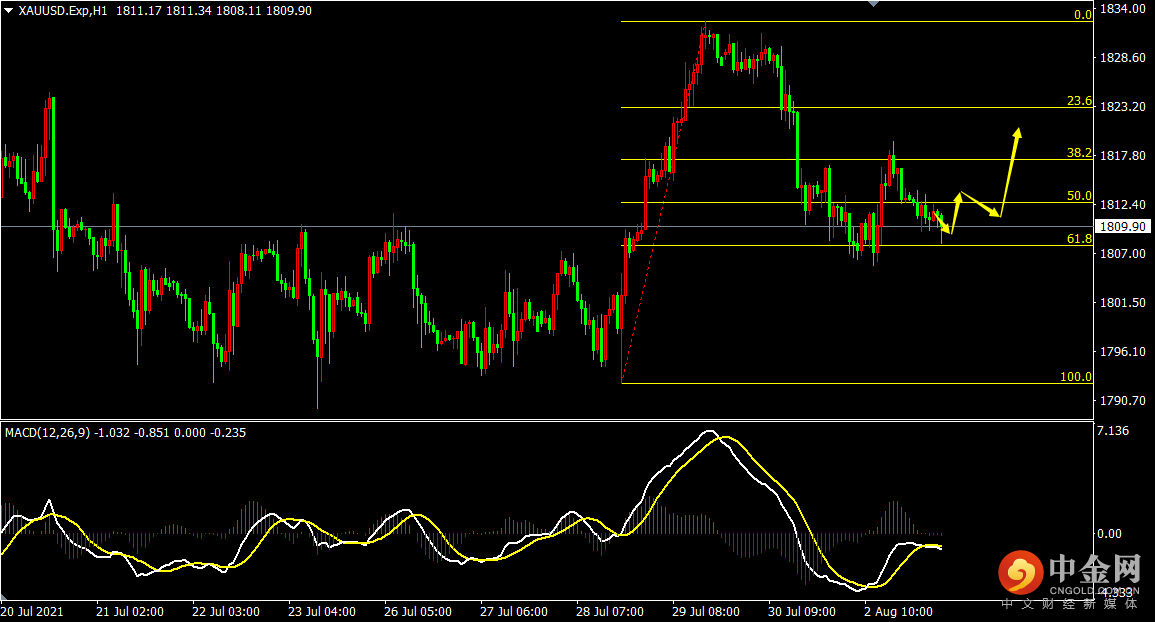
Task: Click the 50.0 Fibonacci level label
Action: pyautogui.click(x=1079, y=195)
